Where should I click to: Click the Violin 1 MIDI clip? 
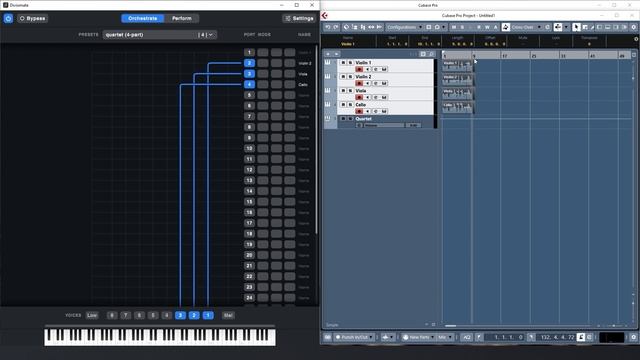coord(457,66)
